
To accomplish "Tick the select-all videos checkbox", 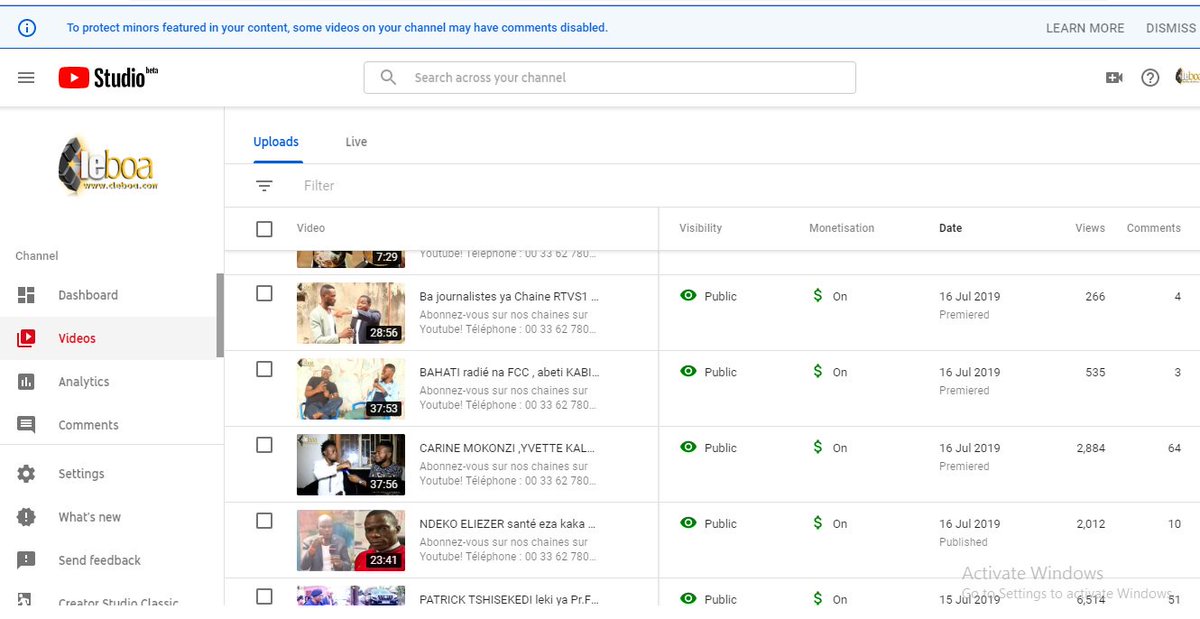I will point(264,229).
